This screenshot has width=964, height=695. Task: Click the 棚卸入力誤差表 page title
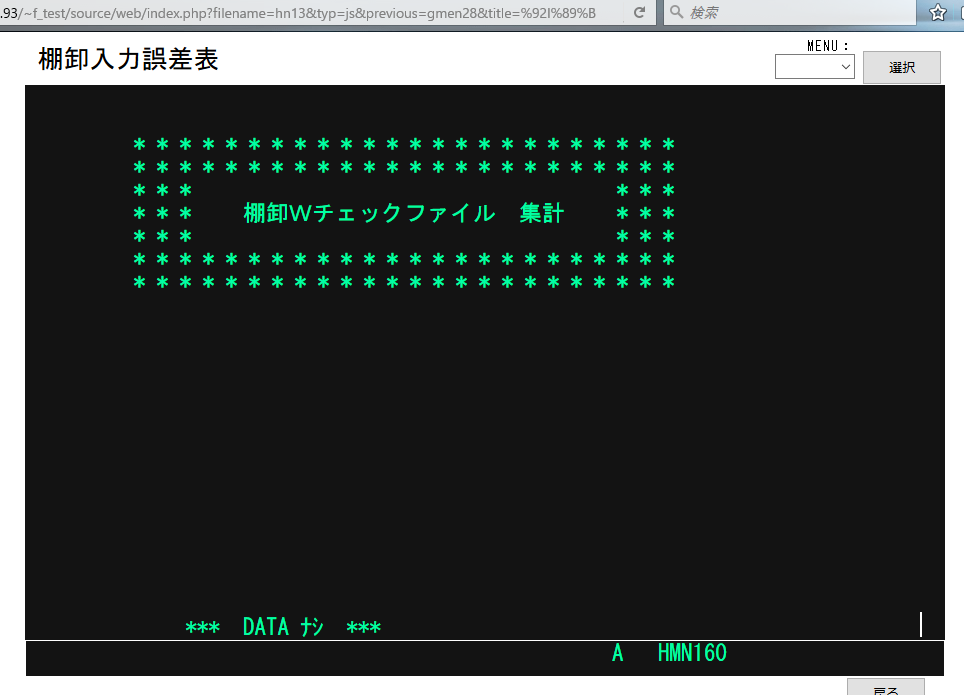[128, 60]
